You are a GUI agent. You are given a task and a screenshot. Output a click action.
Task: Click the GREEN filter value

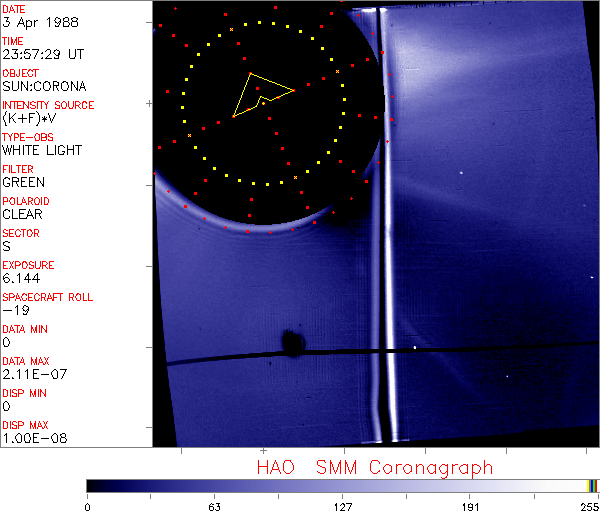(x=23, y=182)
